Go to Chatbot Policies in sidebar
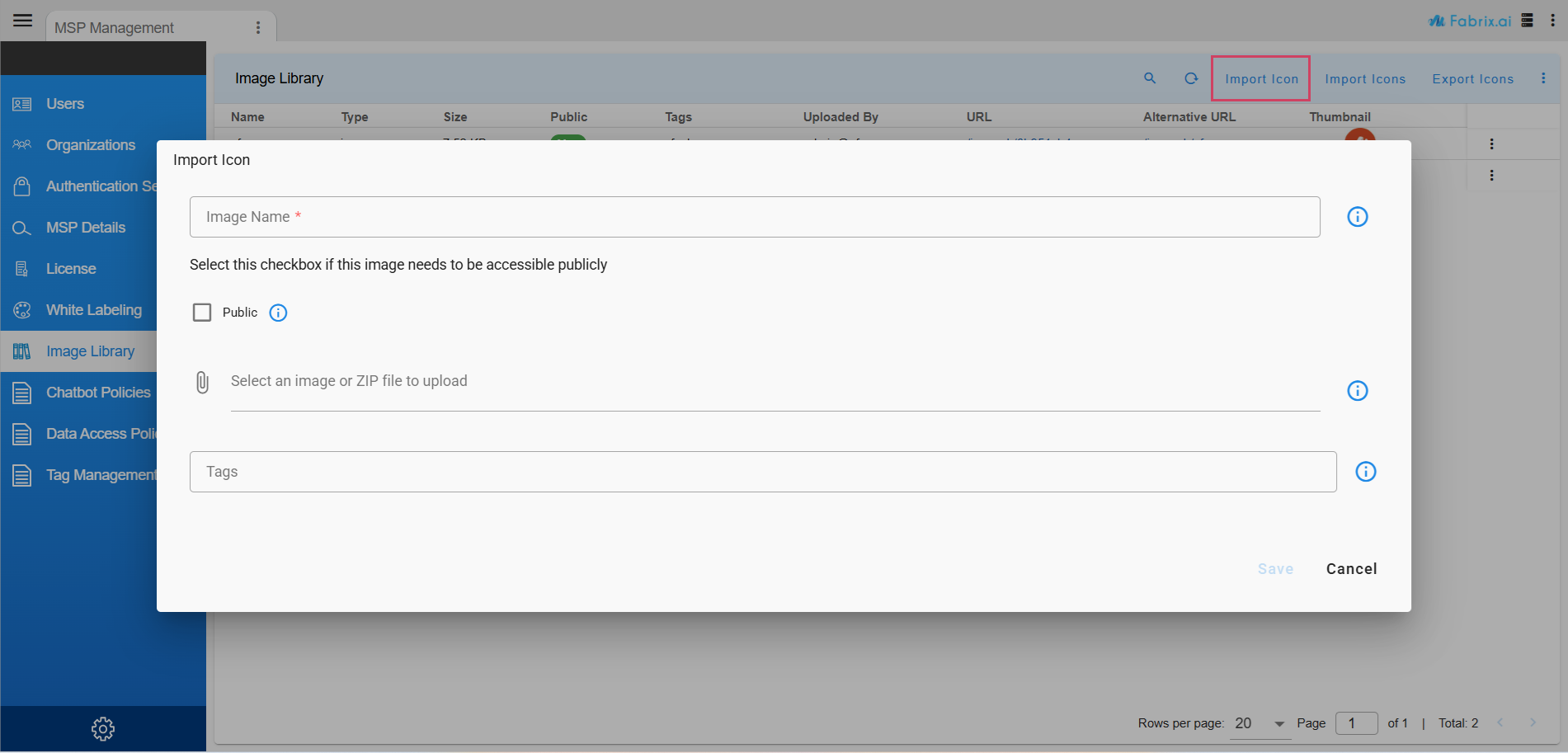 click(98, 393)
